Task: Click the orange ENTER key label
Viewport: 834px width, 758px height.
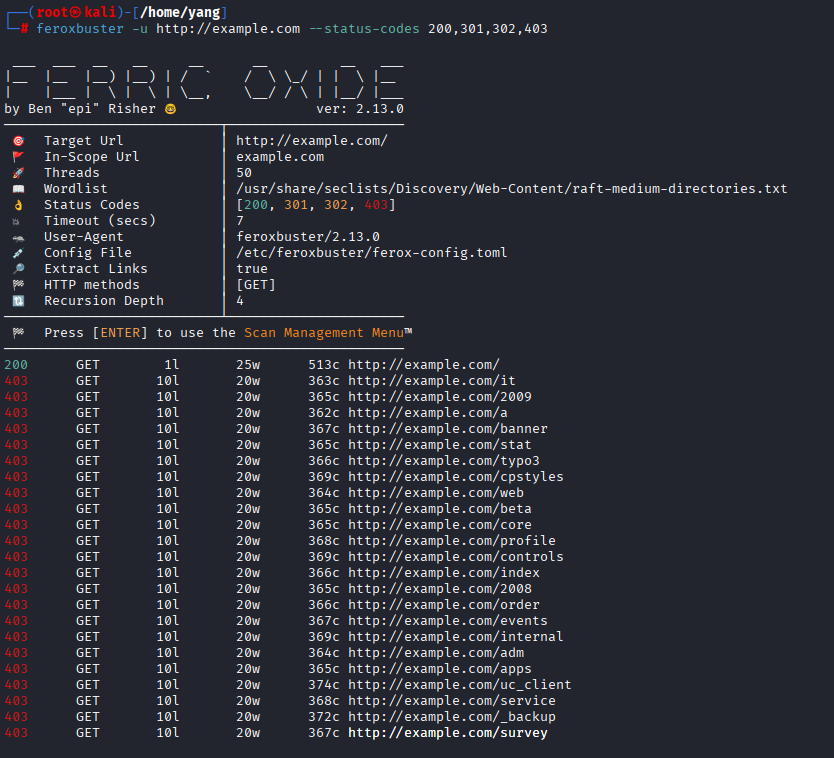Action: coord(124,333)
